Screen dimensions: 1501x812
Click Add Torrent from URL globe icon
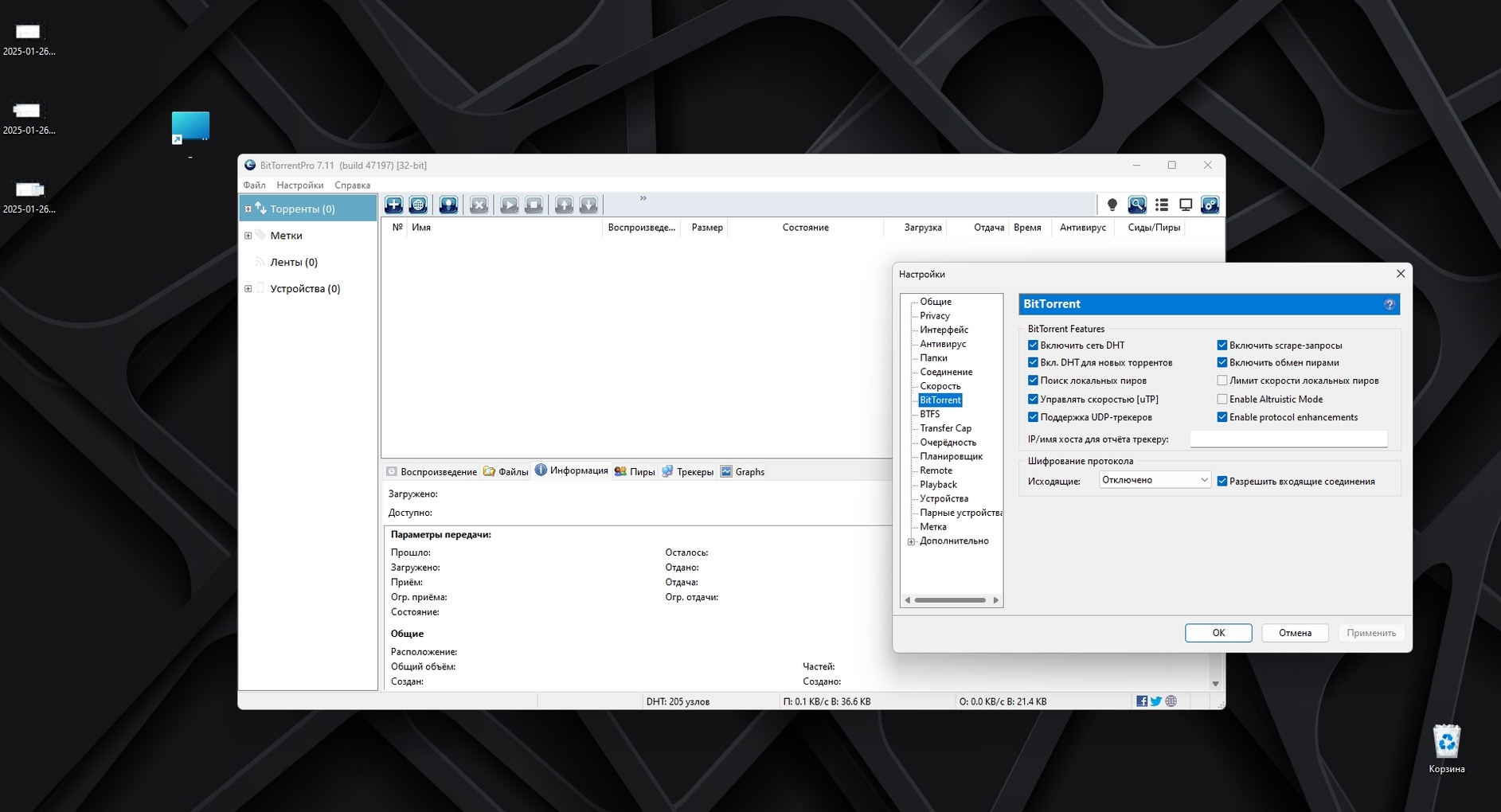tap(418, 205)
